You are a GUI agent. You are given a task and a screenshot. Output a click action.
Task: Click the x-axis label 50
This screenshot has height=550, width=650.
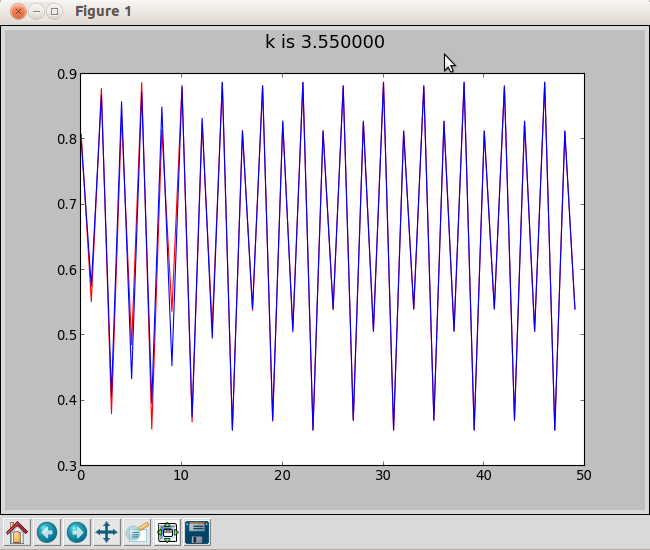pyautogui.click(x=584, y=475)
